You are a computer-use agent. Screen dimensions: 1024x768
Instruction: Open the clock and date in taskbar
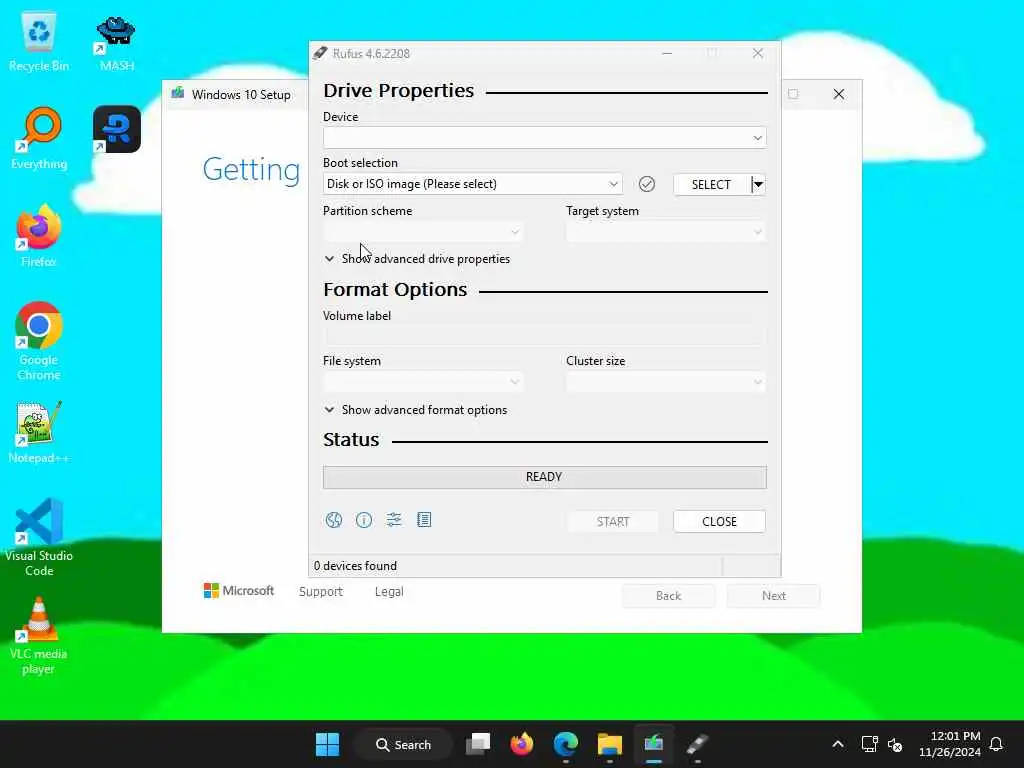pyautogui.click(x=950, y=744)
